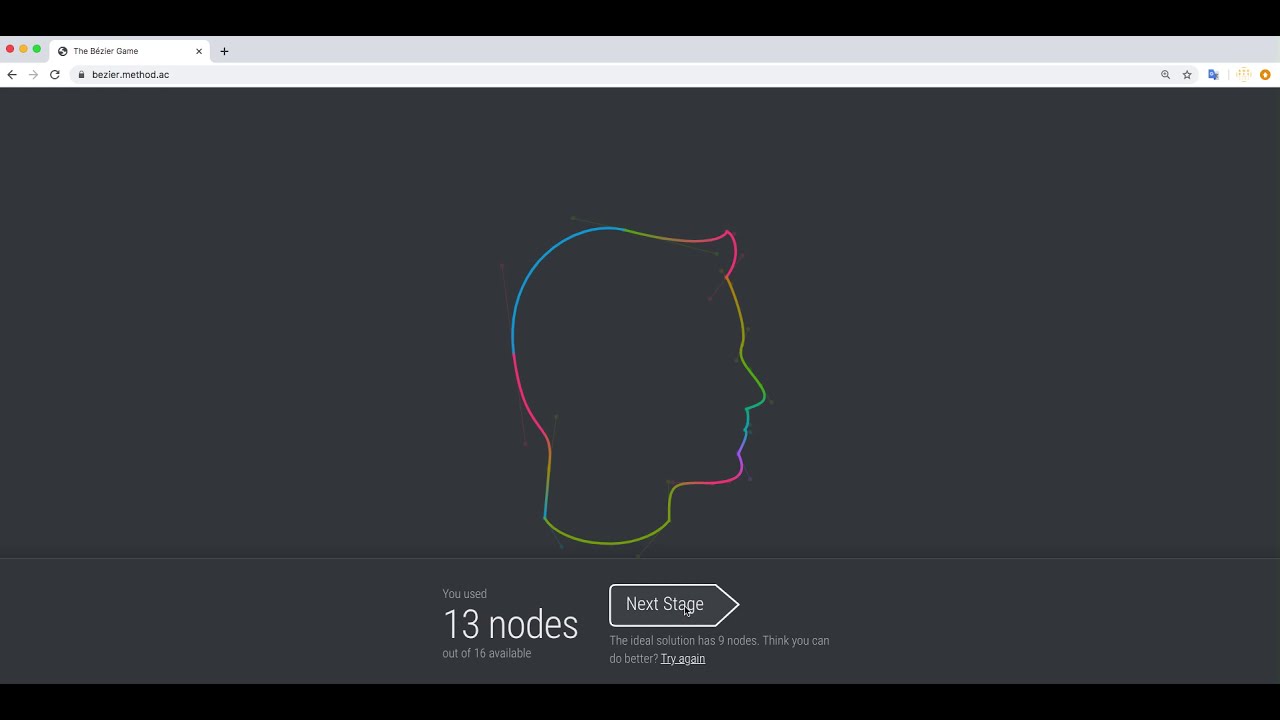Bookmark this page with the star icon
The width and height of the screenshot is (1280, 720).
pos(1187,75)
